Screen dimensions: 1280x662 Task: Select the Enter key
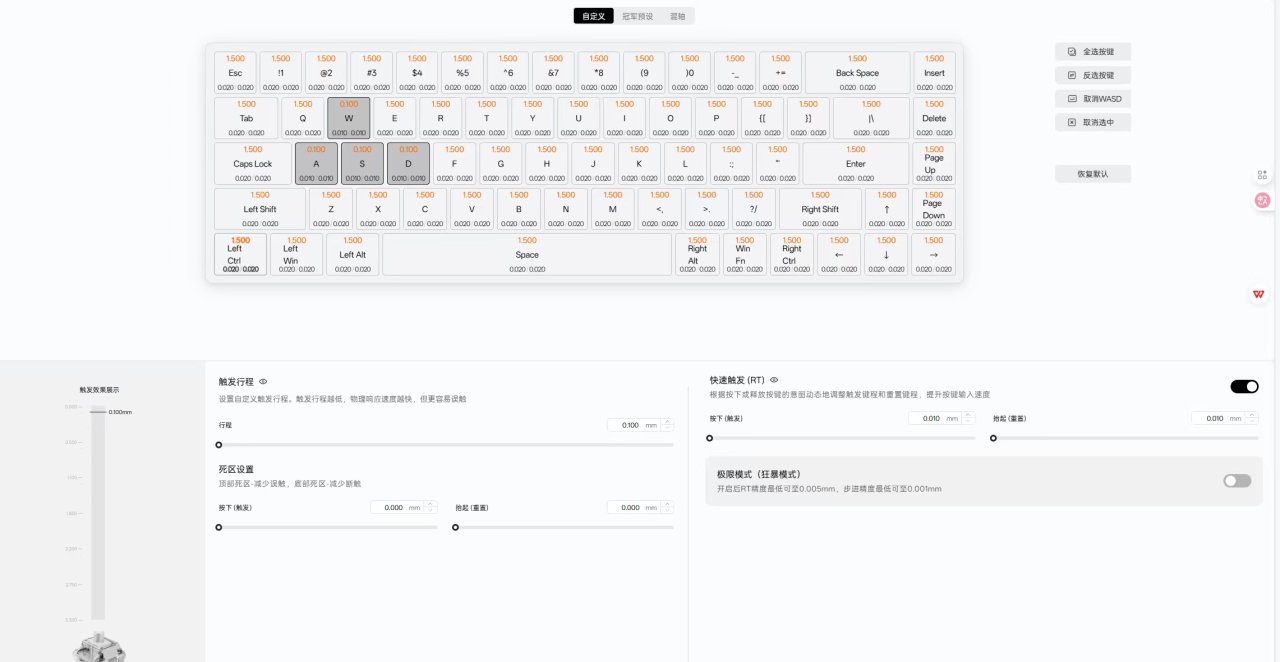coord(856,164)
